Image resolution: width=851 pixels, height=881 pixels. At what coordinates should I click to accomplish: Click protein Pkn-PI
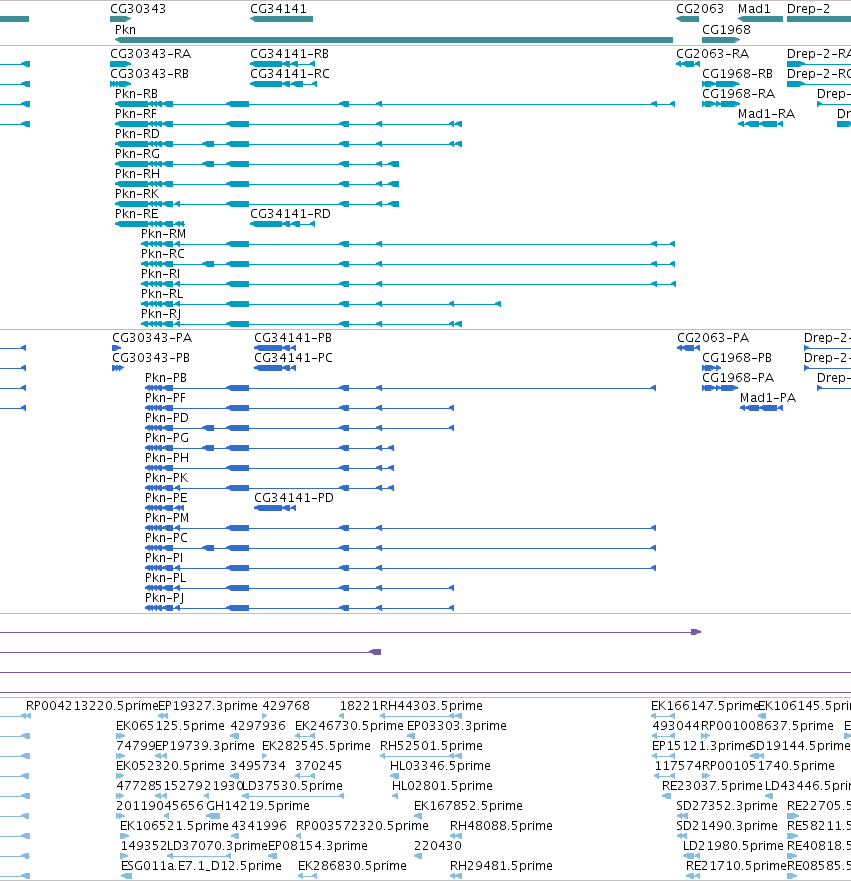click(164, 558)
